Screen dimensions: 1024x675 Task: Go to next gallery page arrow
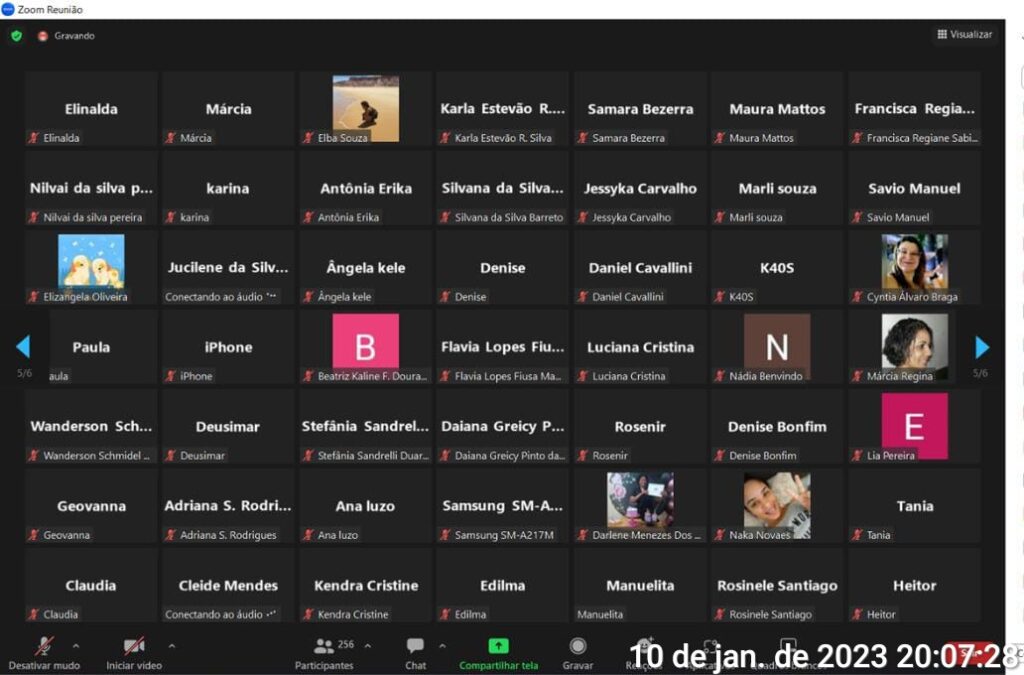pyautogui.click(x=982, y=347)
